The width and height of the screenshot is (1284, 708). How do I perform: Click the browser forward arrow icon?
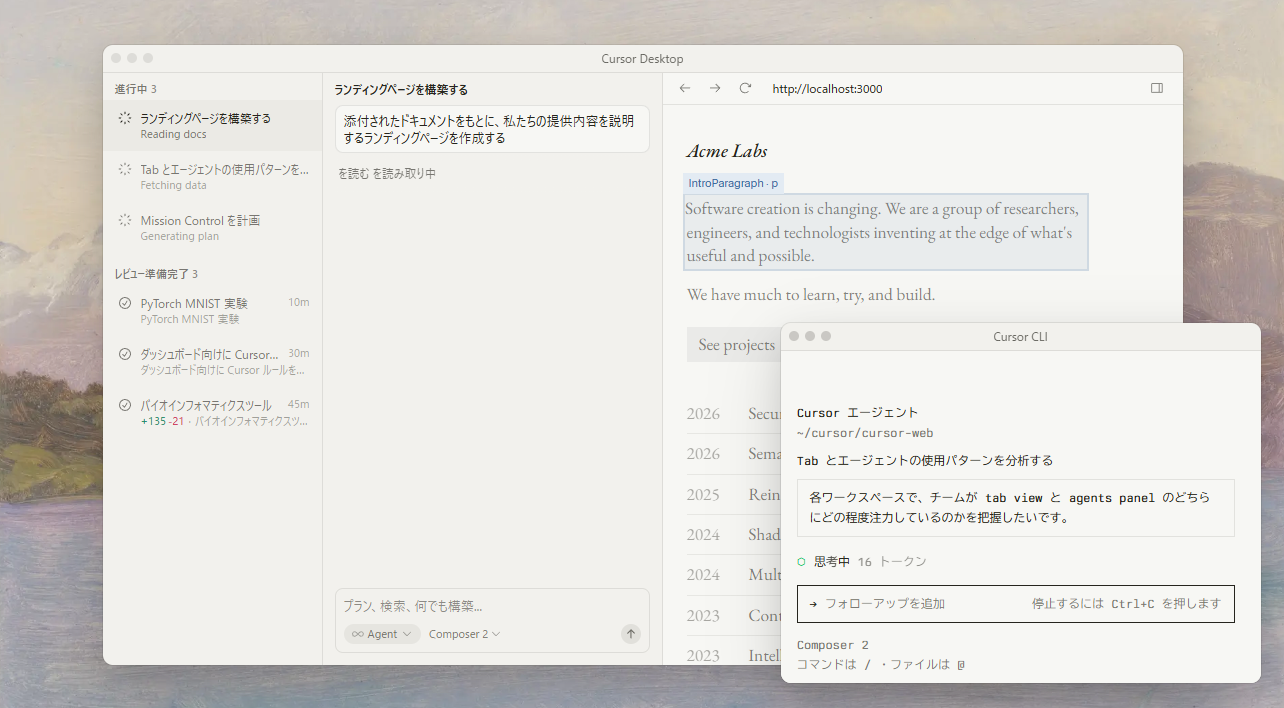point(715,88)
